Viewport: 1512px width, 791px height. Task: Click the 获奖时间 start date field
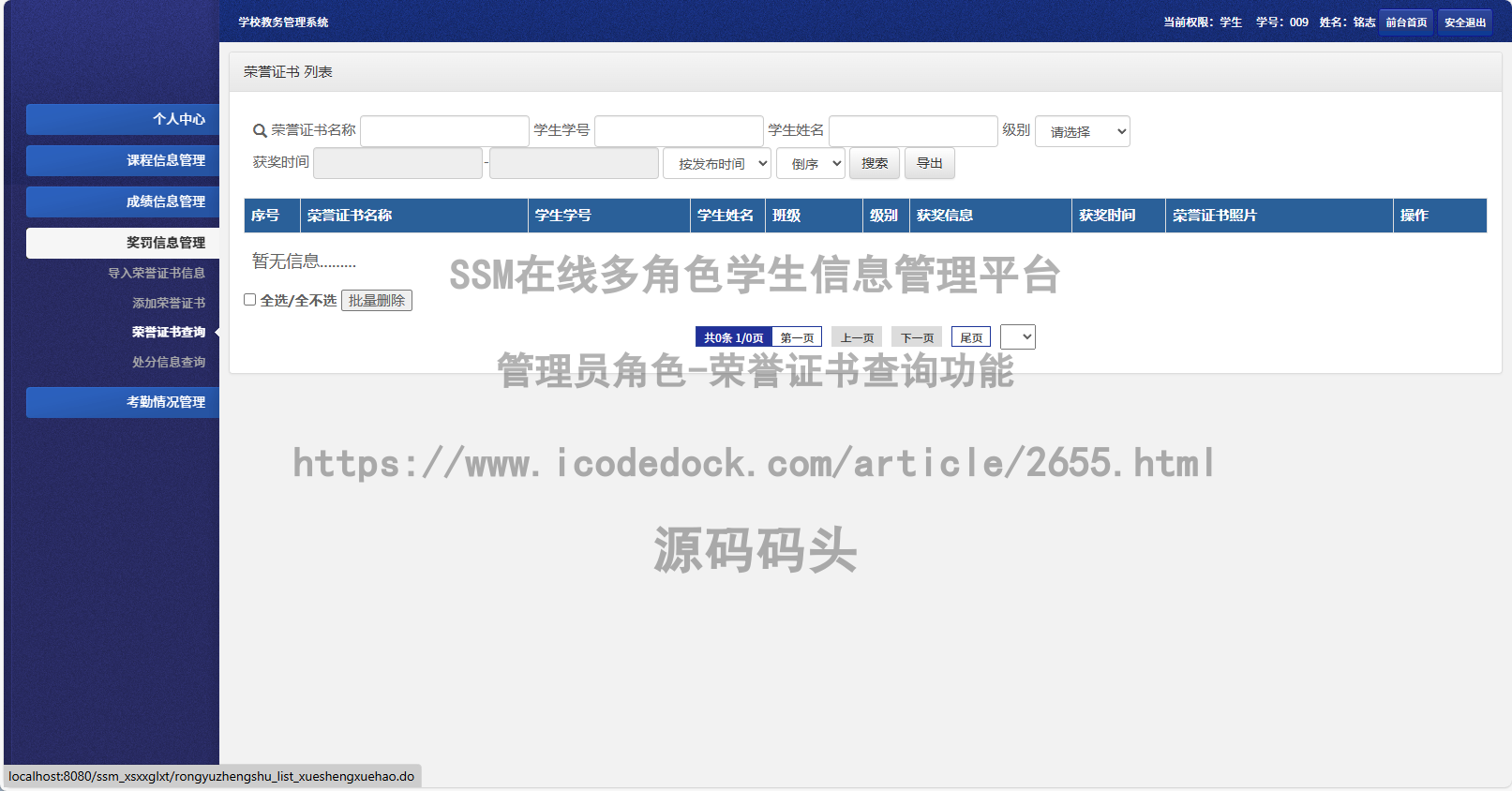pyautogui.click(x=397, y=163)
